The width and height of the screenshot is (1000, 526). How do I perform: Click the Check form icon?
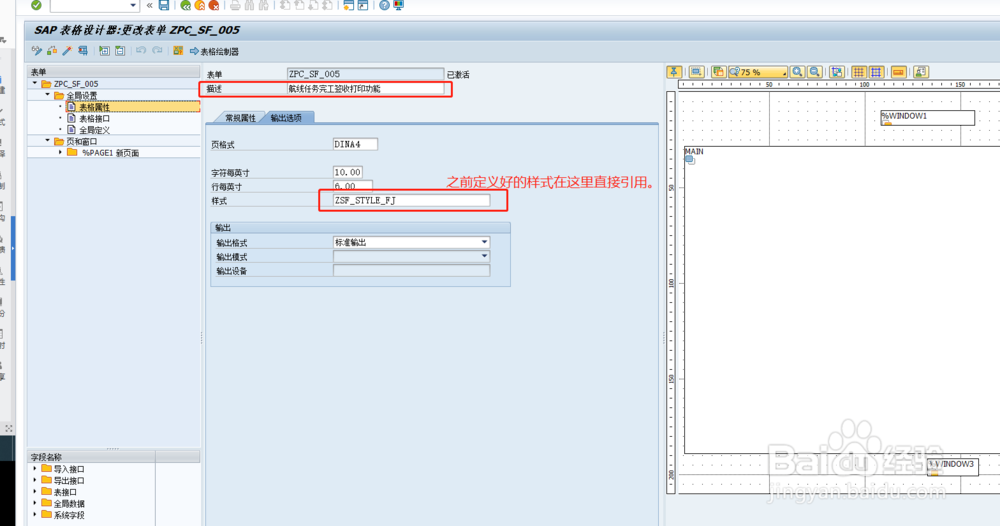(52, 50)
